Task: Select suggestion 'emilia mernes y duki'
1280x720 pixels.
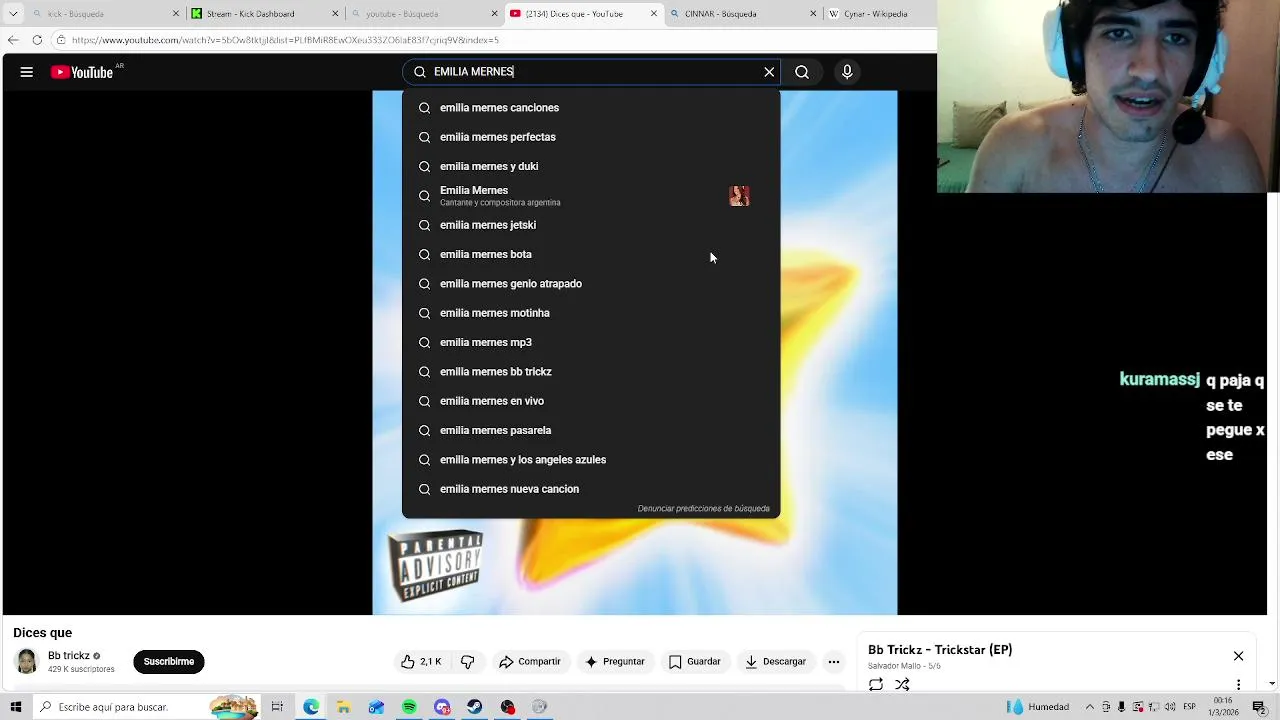Action: coord(591,166)
